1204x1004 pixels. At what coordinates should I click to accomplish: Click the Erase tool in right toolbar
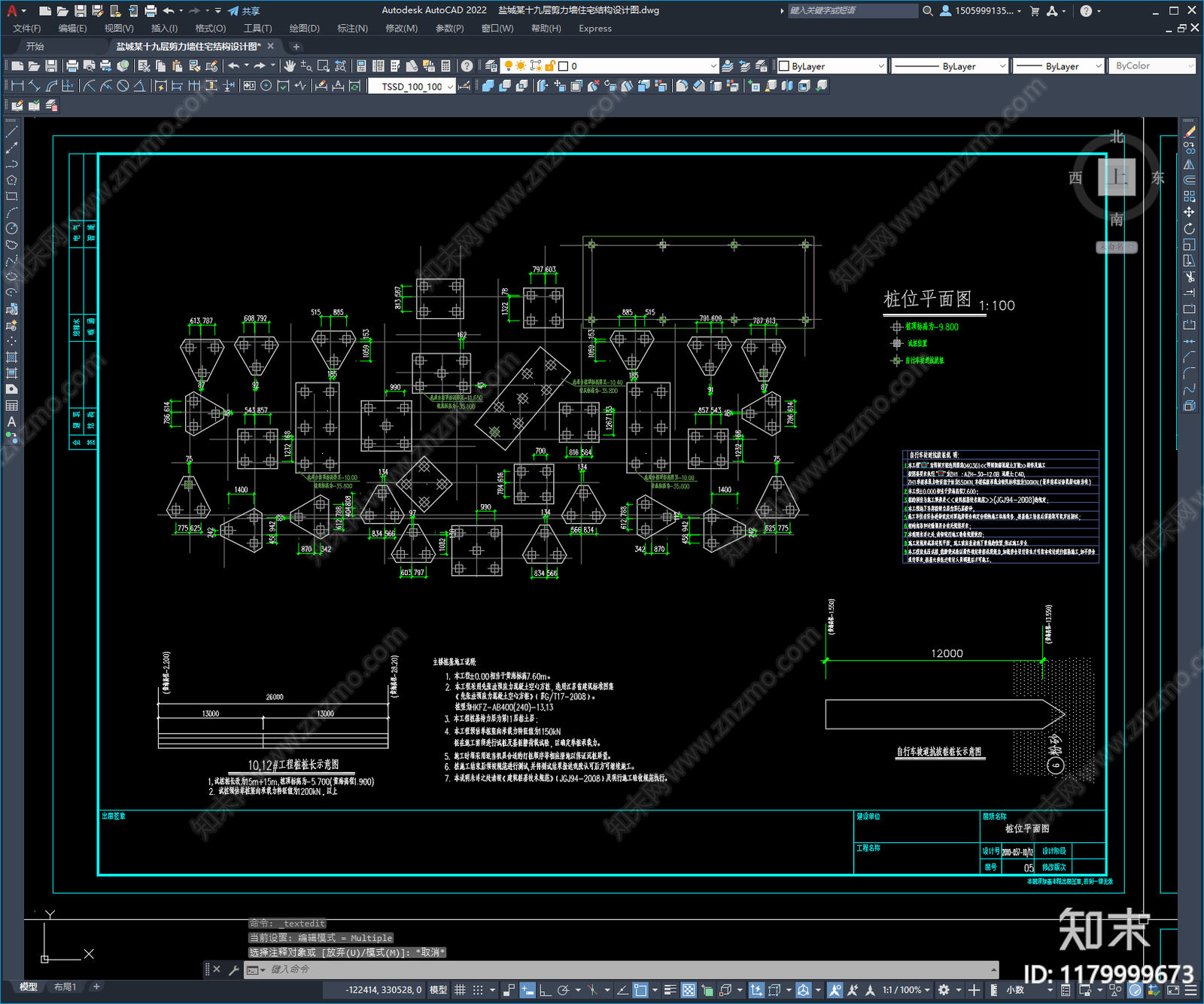click(x=1189, y=132)
